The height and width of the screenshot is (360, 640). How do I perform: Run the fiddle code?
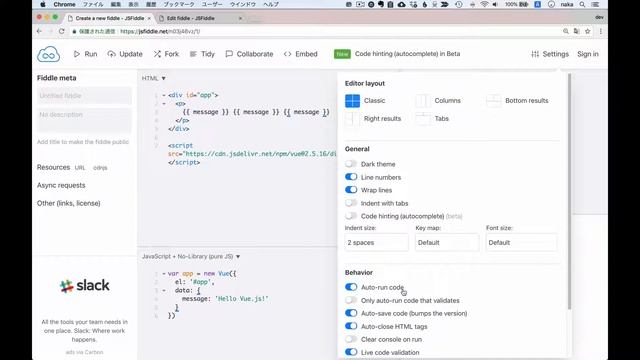[x=85, y=54]
